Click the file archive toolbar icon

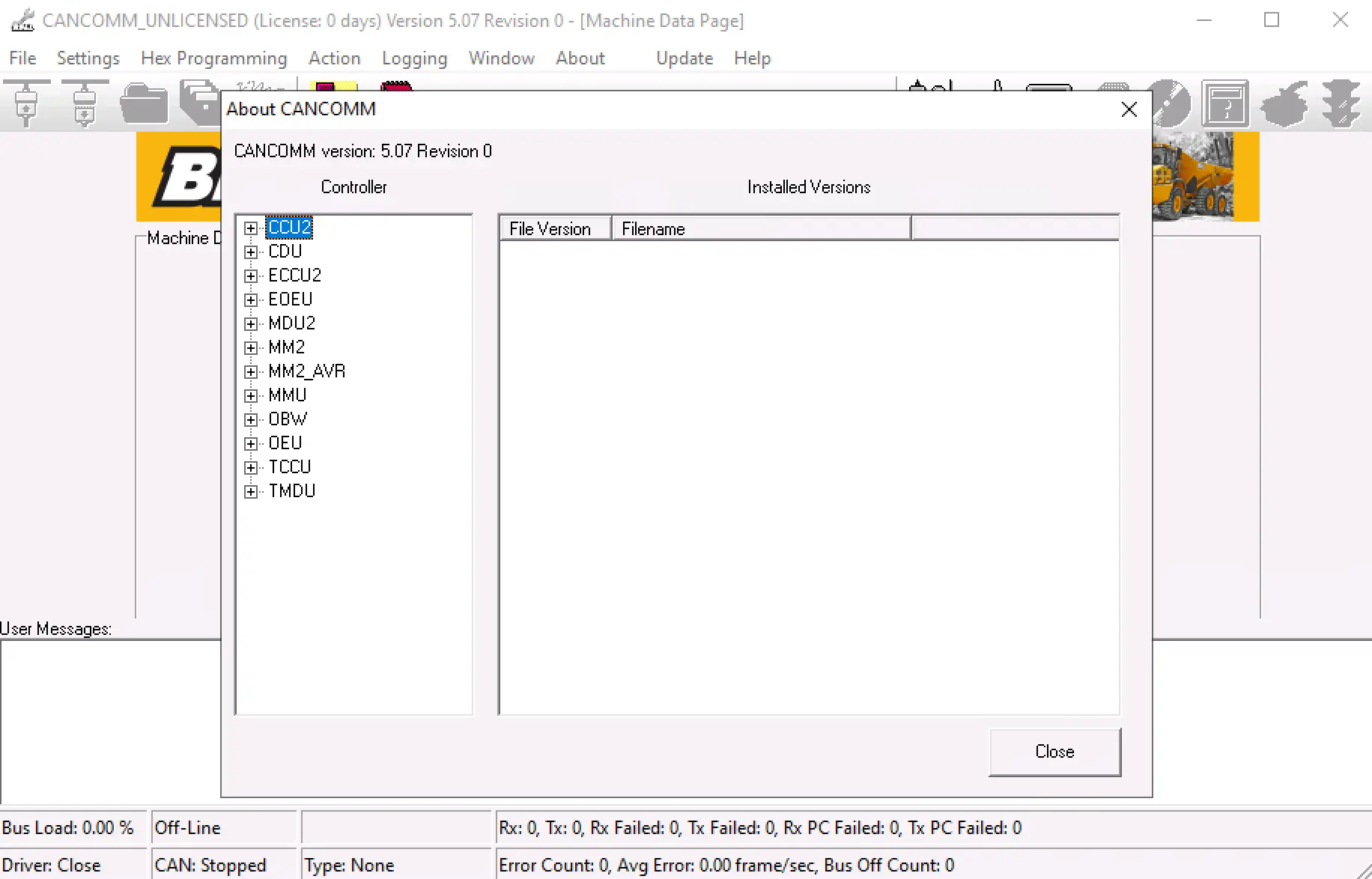tap(201, 103)
